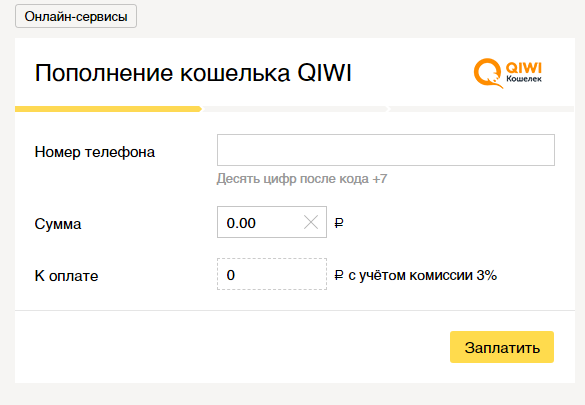Click the Кошелек word in the logo
The height and width of the screenshot is (405, 585).
524,79
